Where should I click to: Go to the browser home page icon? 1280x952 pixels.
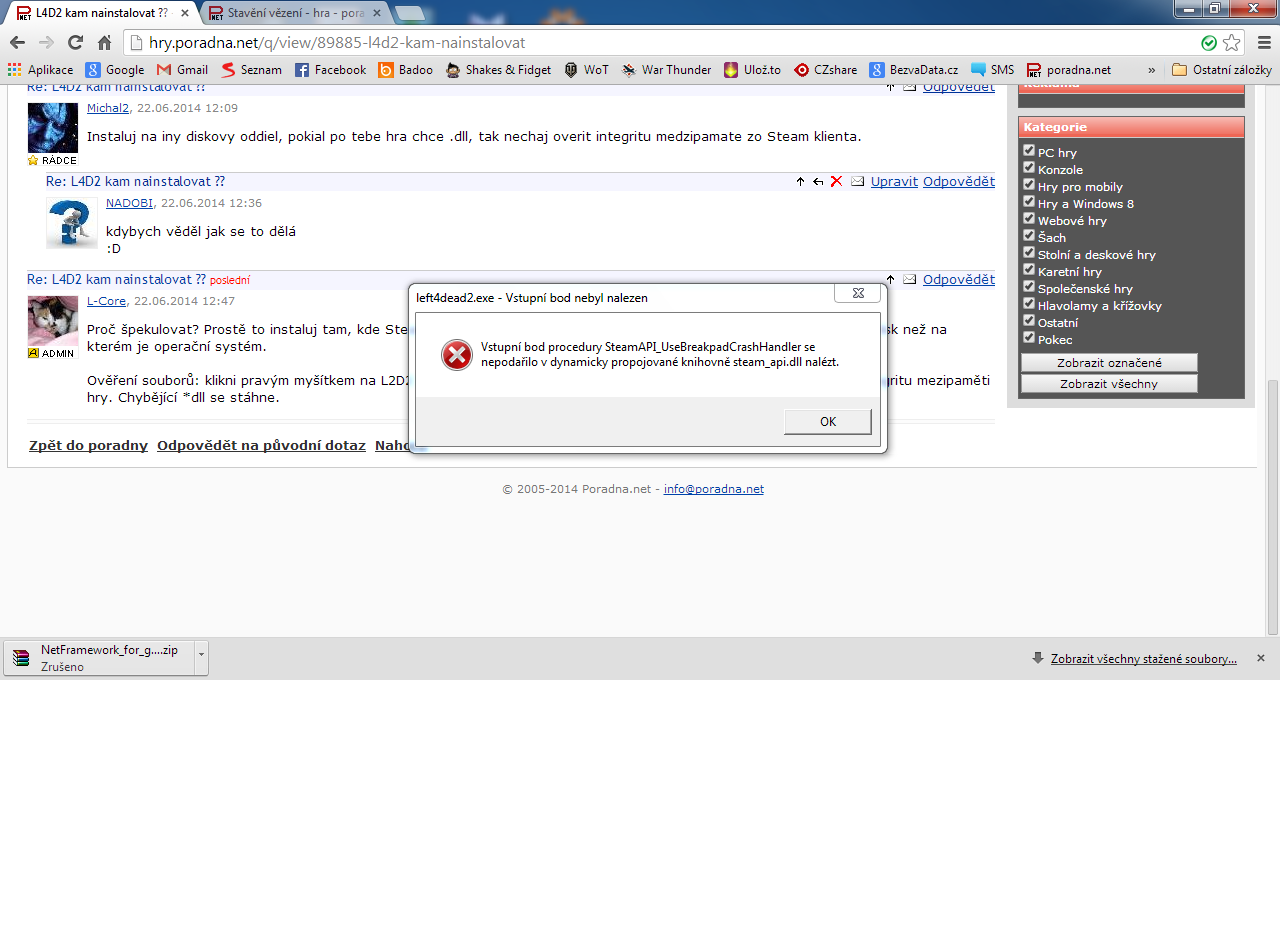coord(104,43)
